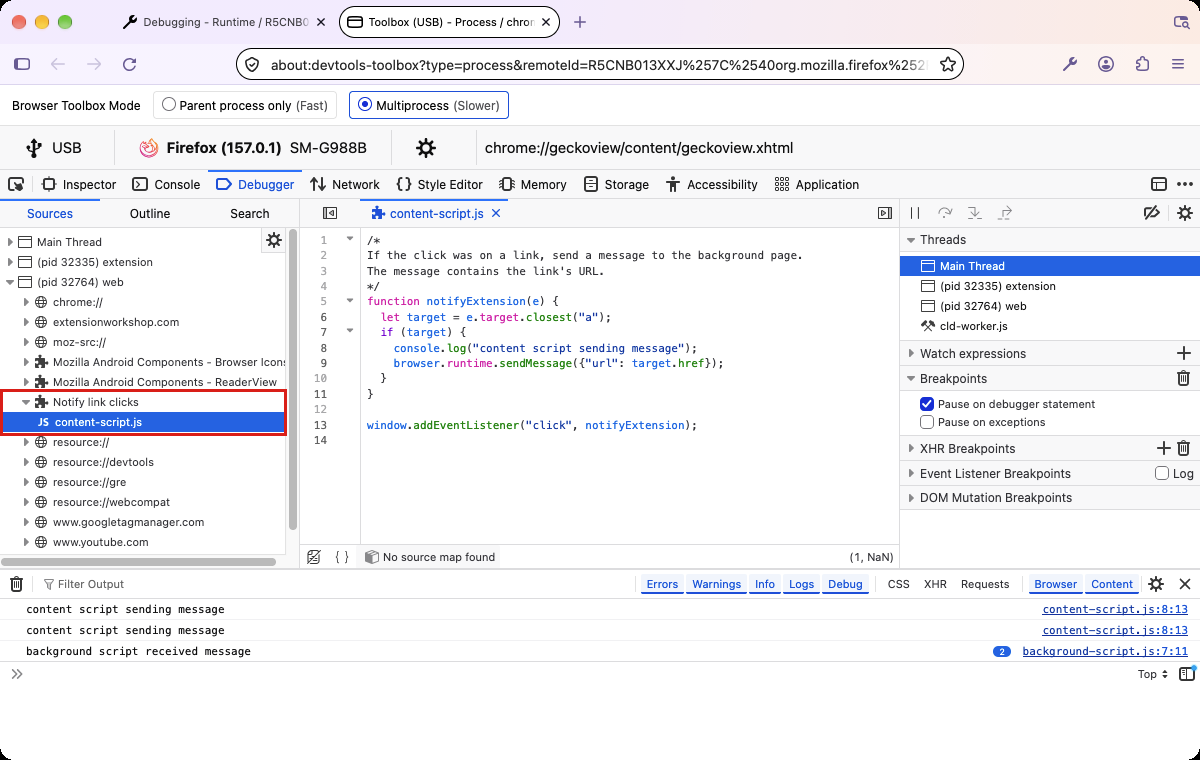This screenshot has width=1200, height=760.
Task: Toggle console sidebar editor mode icon
Action: pos(1186,674)
